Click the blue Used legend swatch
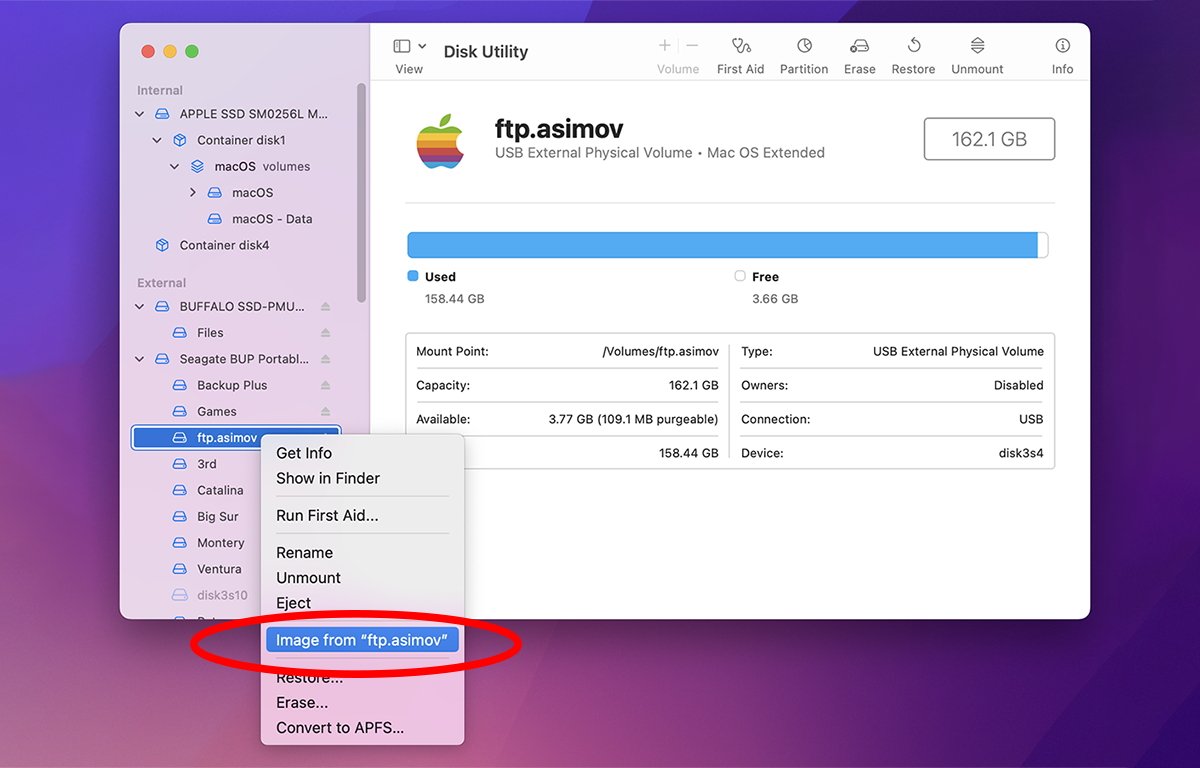The height and width of the screenshot is (768, 1200). (413, 276)
